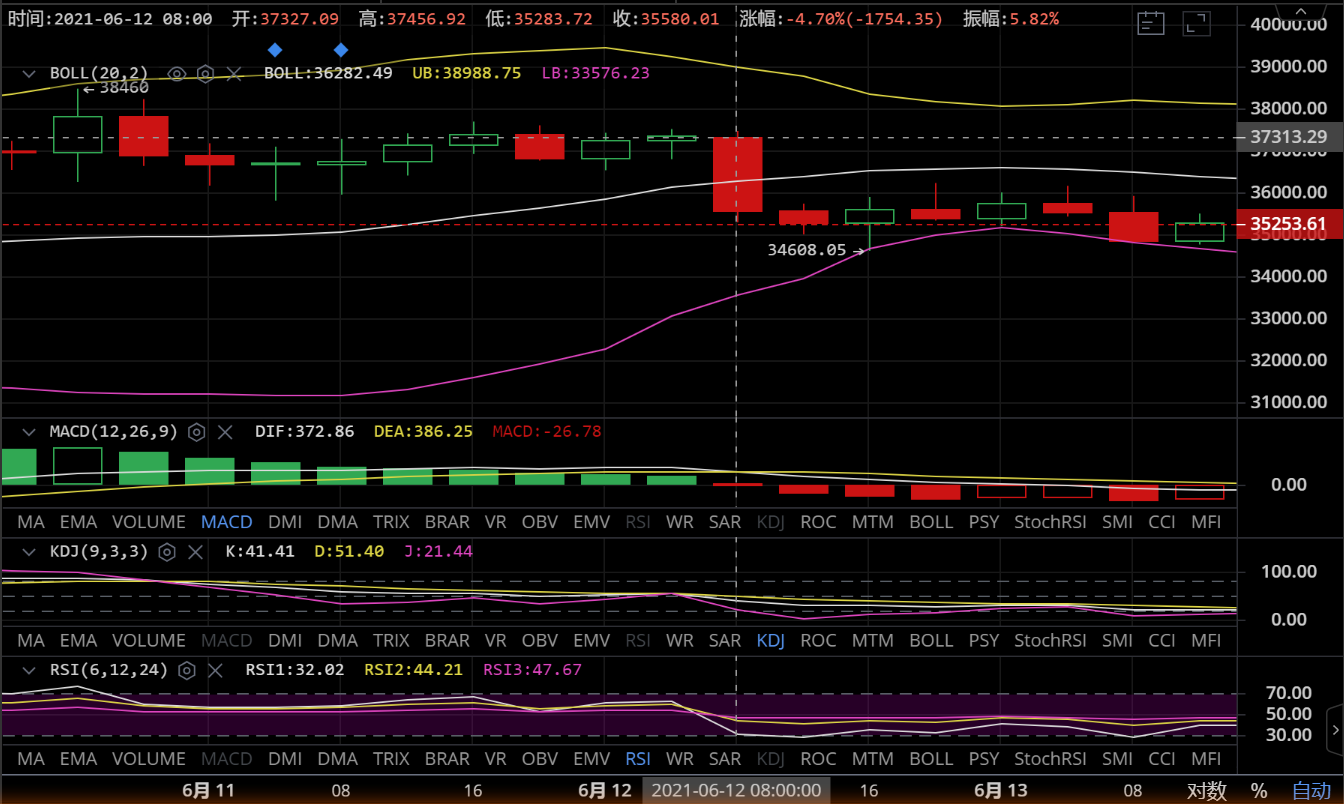Click the red current price label 35253.61

coord(1290,224)
